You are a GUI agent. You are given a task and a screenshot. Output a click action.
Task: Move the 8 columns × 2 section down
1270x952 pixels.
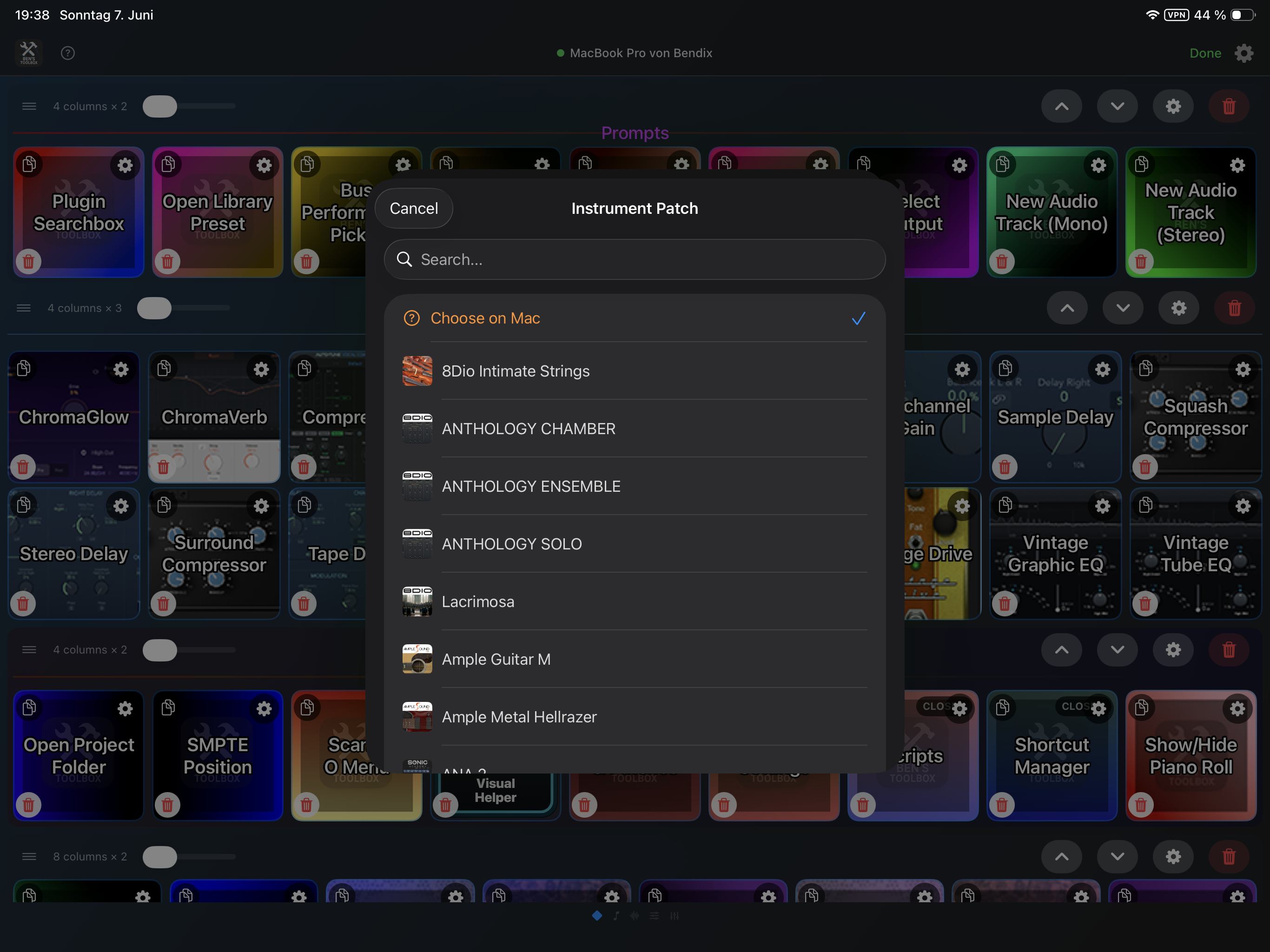coord(1117,857)
